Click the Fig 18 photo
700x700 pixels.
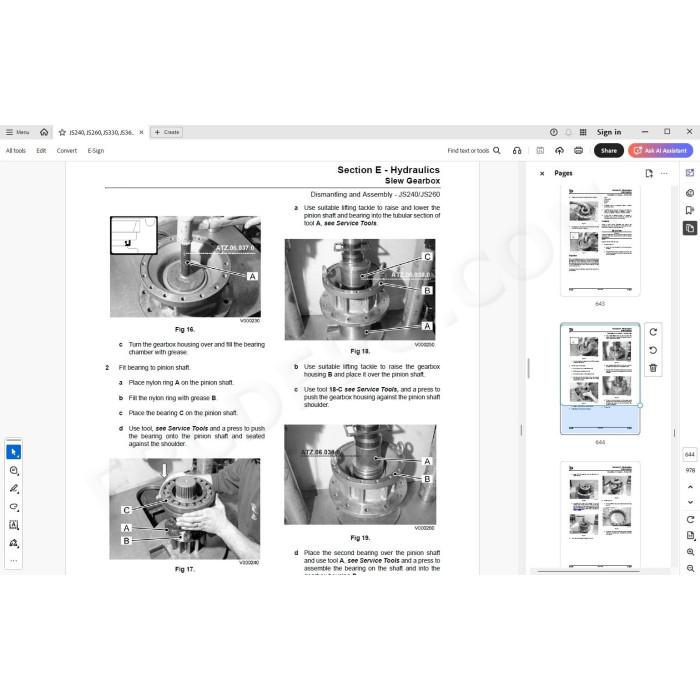[x=360, y=289]
